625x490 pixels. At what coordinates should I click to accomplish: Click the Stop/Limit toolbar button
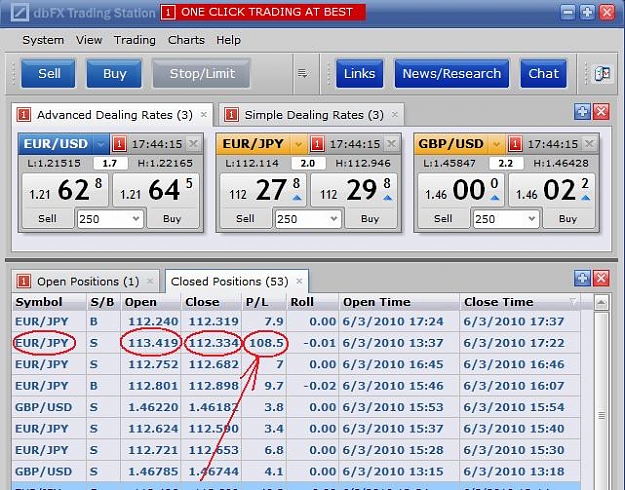coord(202,73)
